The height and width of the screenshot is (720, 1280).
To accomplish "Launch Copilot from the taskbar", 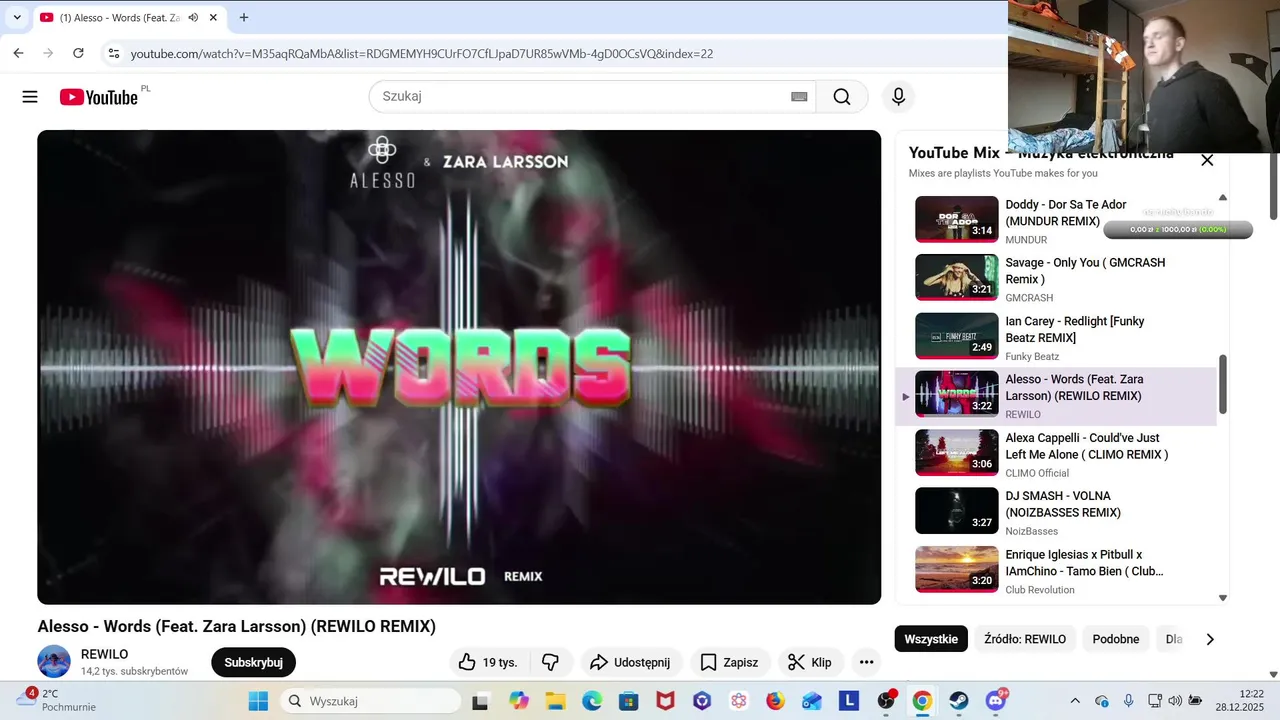I will [518, 701].
